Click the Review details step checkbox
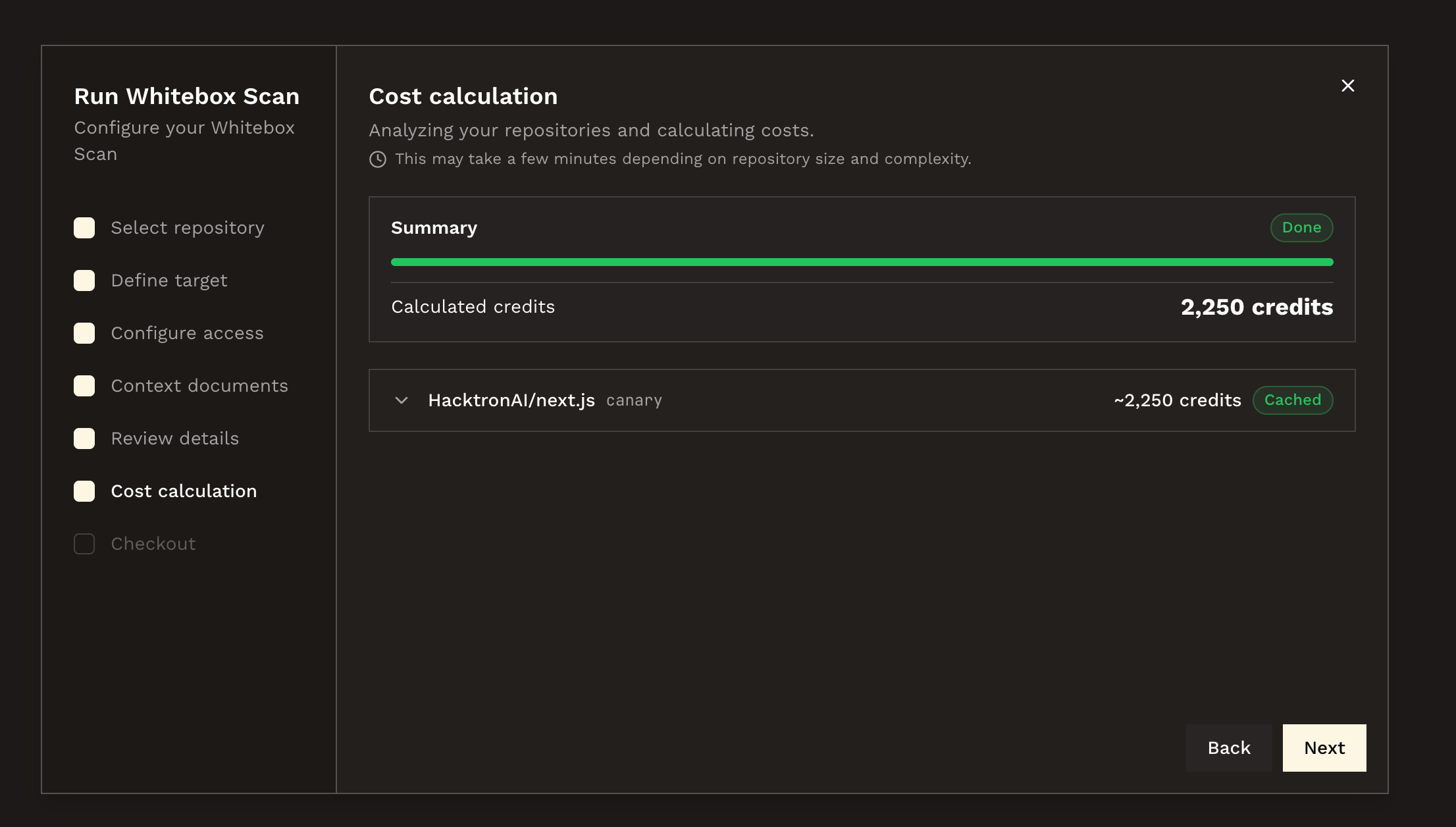This screenshot has width=1456, height=827. (x=84, y=439)
